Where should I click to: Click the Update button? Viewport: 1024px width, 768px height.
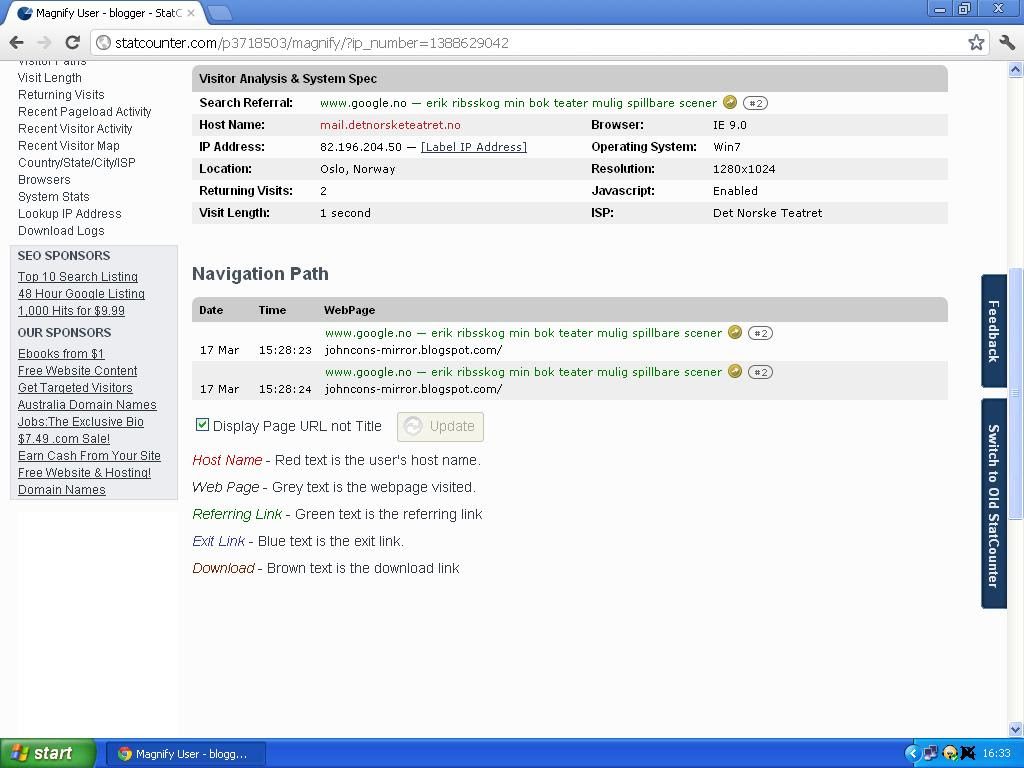440,426
